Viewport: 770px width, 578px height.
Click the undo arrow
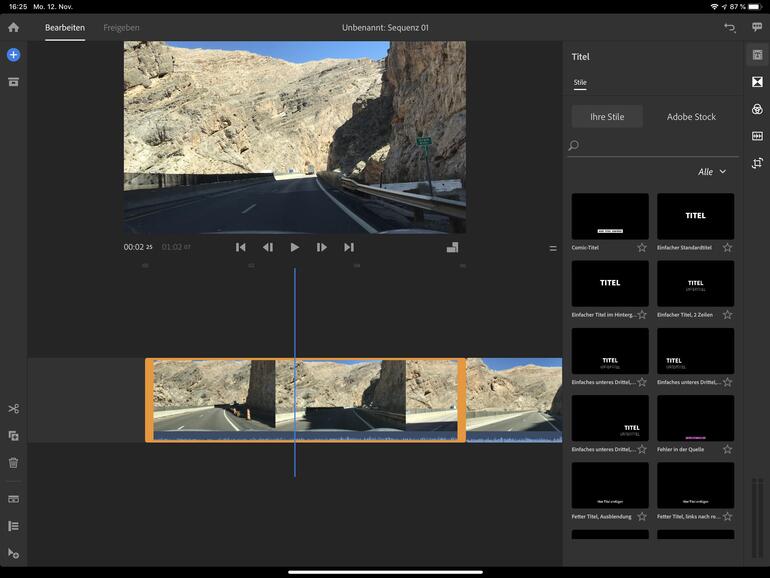pos(730,28)
